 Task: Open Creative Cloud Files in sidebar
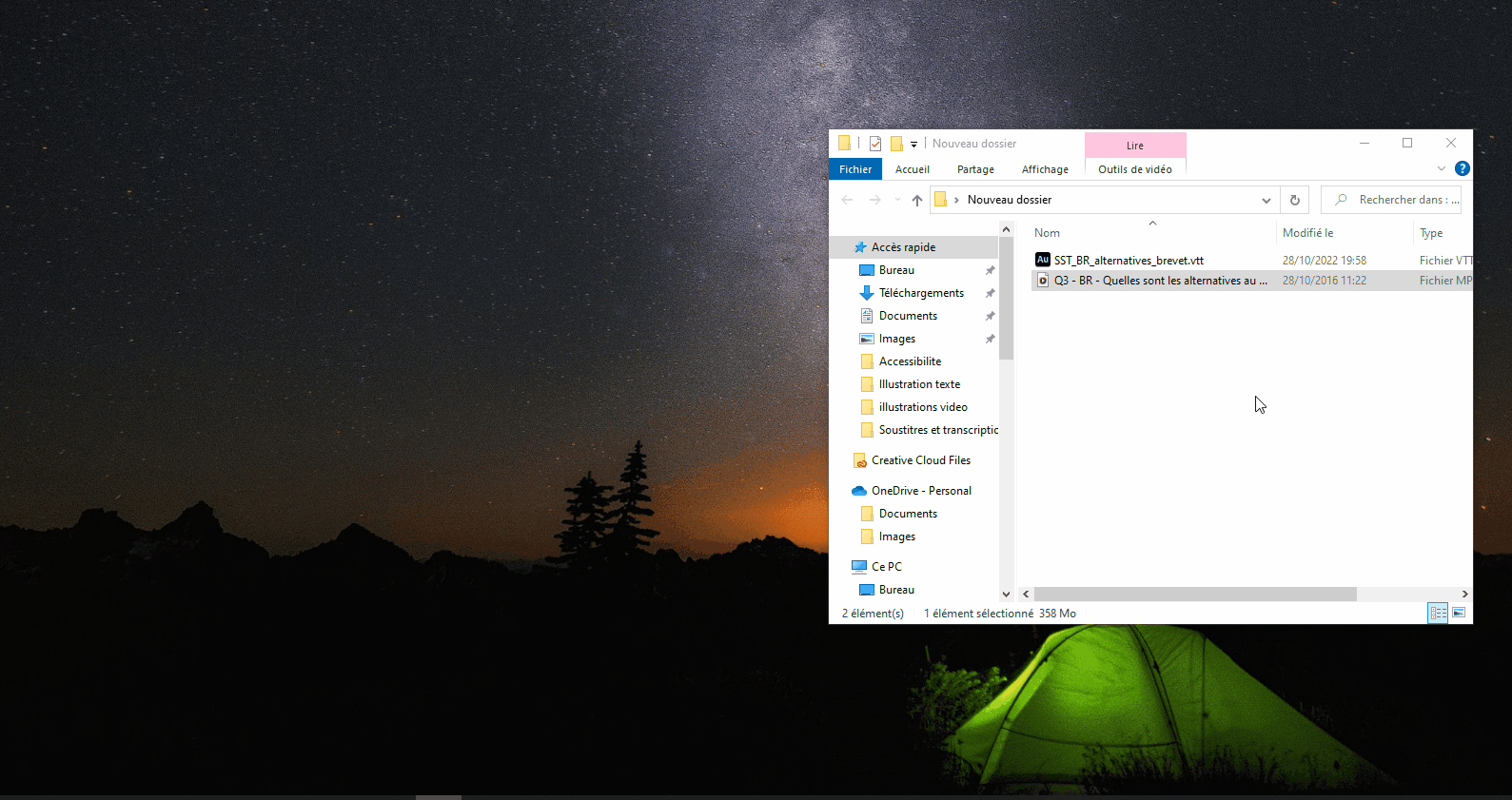pos(920,460)
